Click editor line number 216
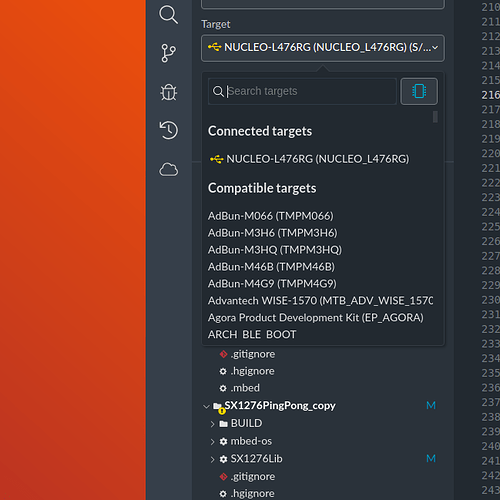This screenshot has height=500, width=500. (x=491, y=95)
